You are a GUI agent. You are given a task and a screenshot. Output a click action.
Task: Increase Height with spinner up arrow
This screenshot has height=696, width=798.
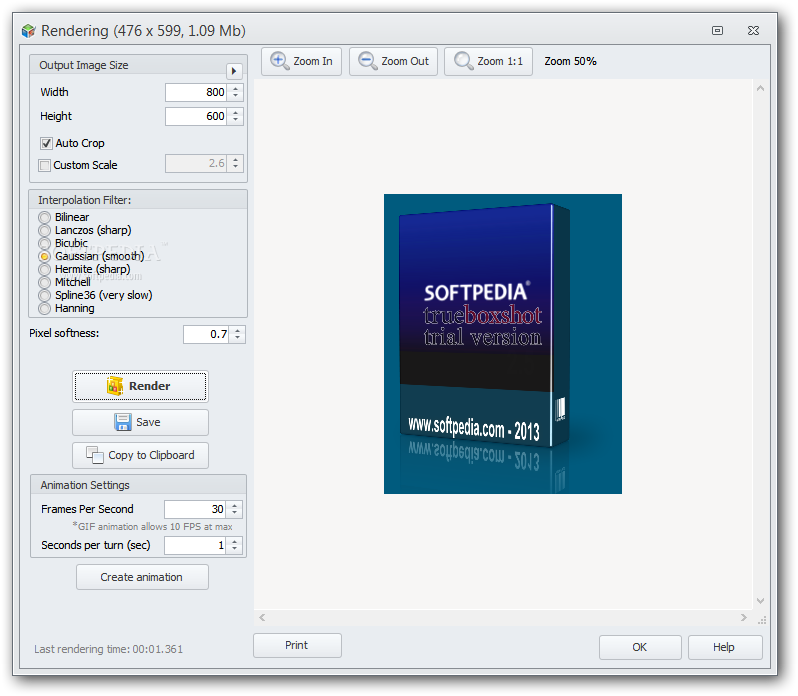(x=235, y=112)
